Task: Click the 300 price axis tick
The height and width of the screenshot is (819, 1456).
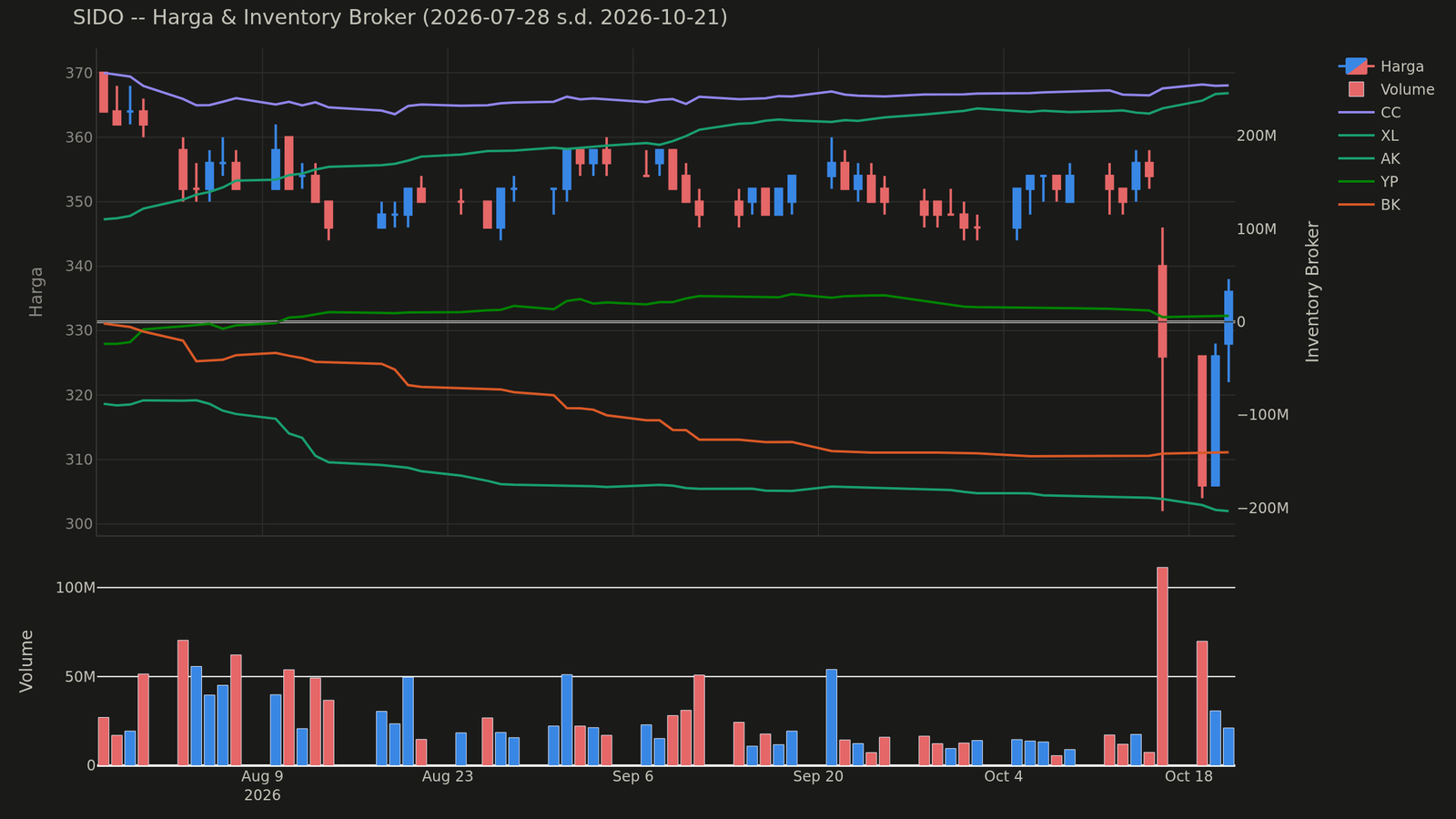Action: [80, 524]
